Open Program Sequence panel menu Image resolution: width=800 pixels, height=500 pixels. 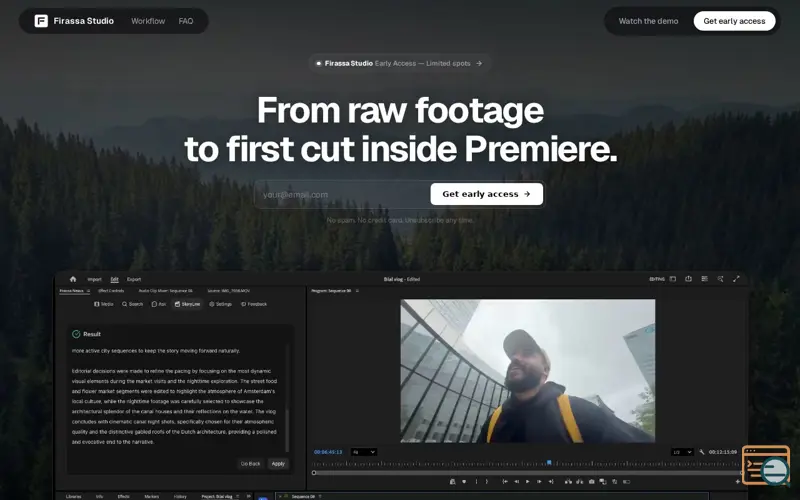coord(357,291)
